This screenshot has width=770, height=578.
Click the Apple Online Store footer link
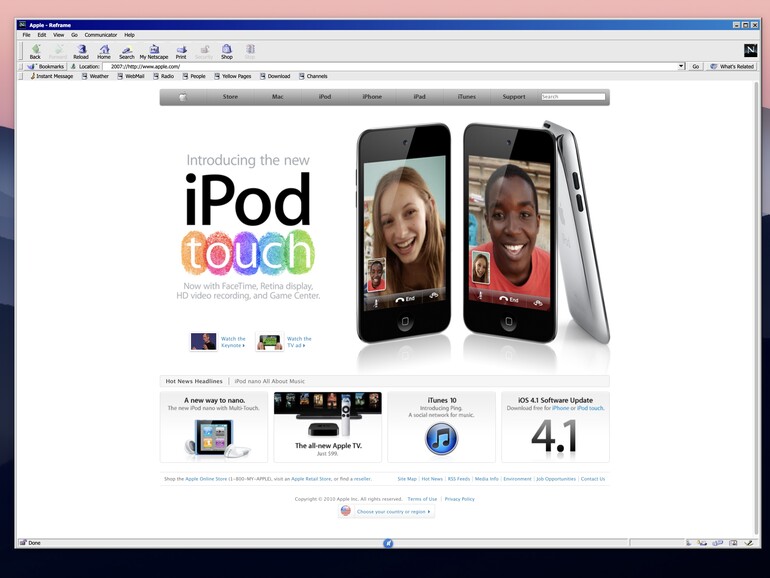[206, 479]
